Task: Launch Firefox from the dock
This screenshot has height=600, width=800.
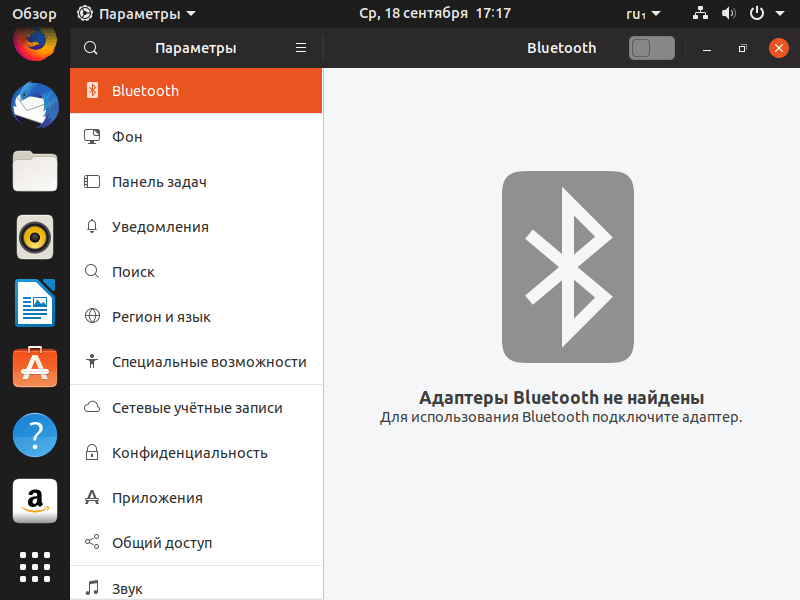Action: [35, 43]
